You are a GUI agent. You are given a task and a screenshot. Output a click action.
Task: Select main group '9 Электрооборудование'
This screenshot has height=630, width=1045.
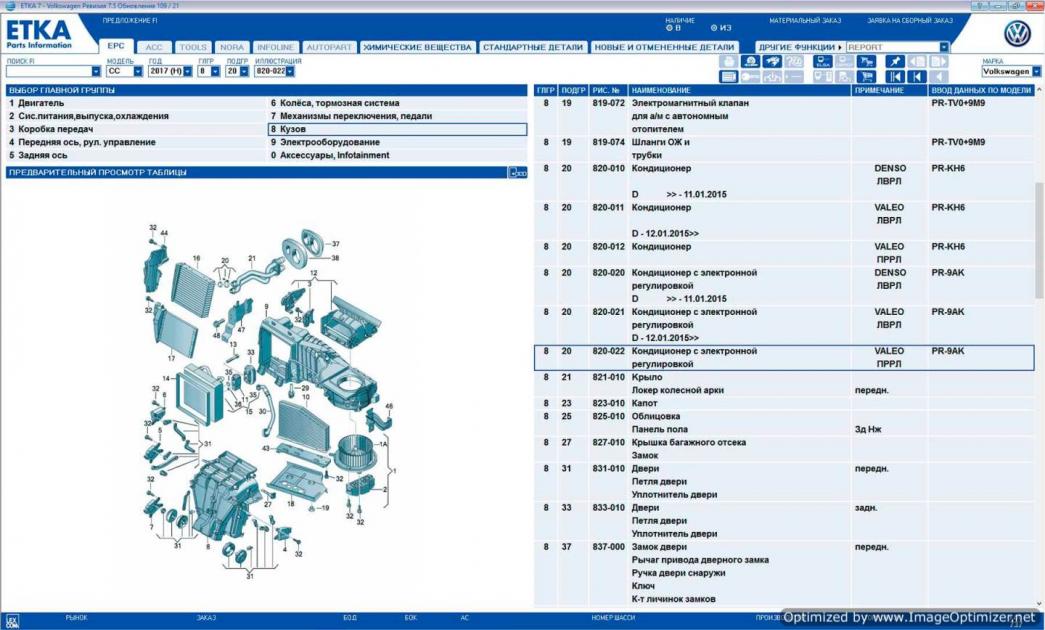(397, 142)
